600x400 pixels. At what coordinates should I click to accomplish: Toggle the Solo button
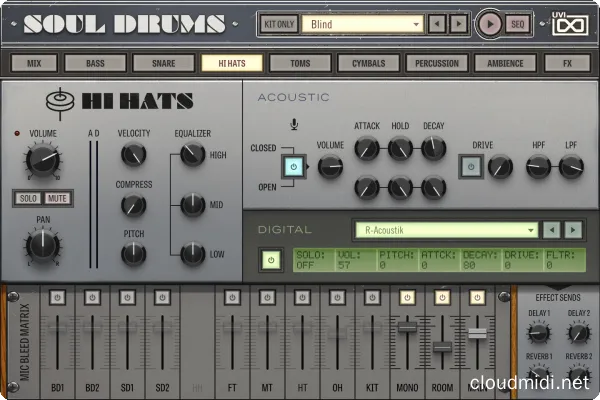28,198
